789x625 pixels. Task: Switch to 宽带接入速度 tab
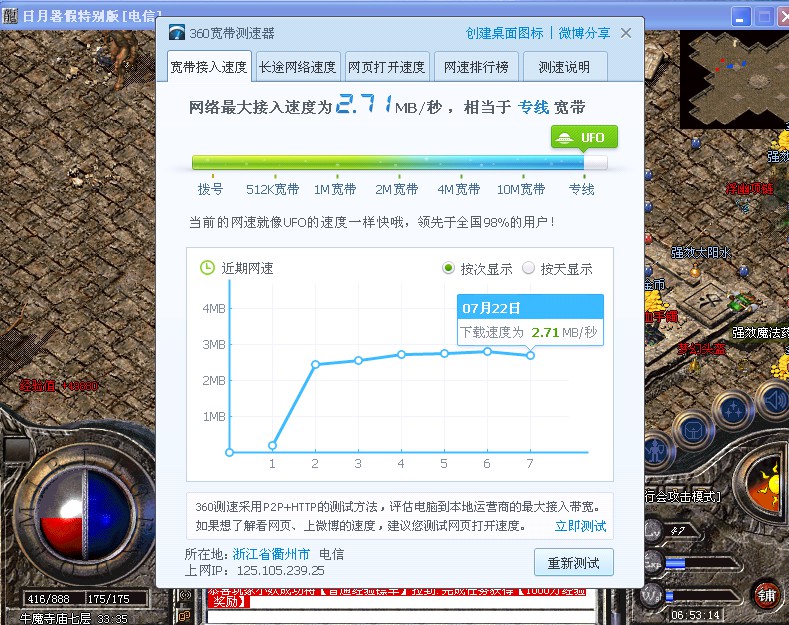[x=209, y=66]
